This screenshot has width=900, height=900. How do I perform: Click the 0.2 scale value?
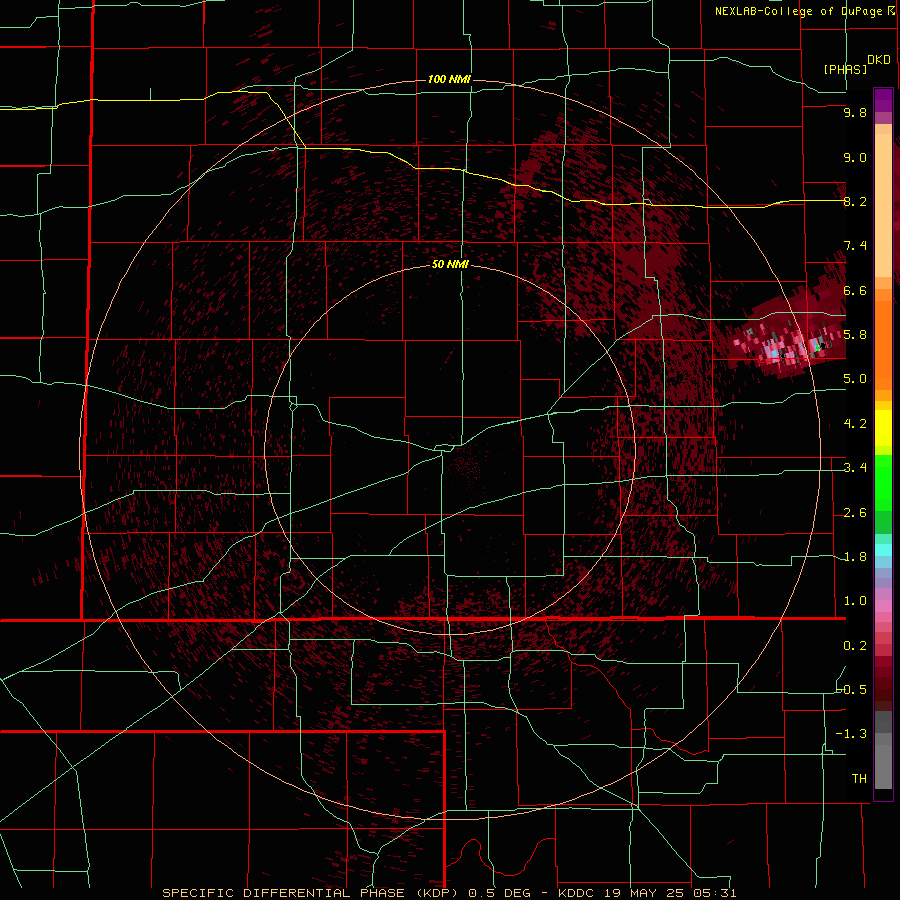855,646
